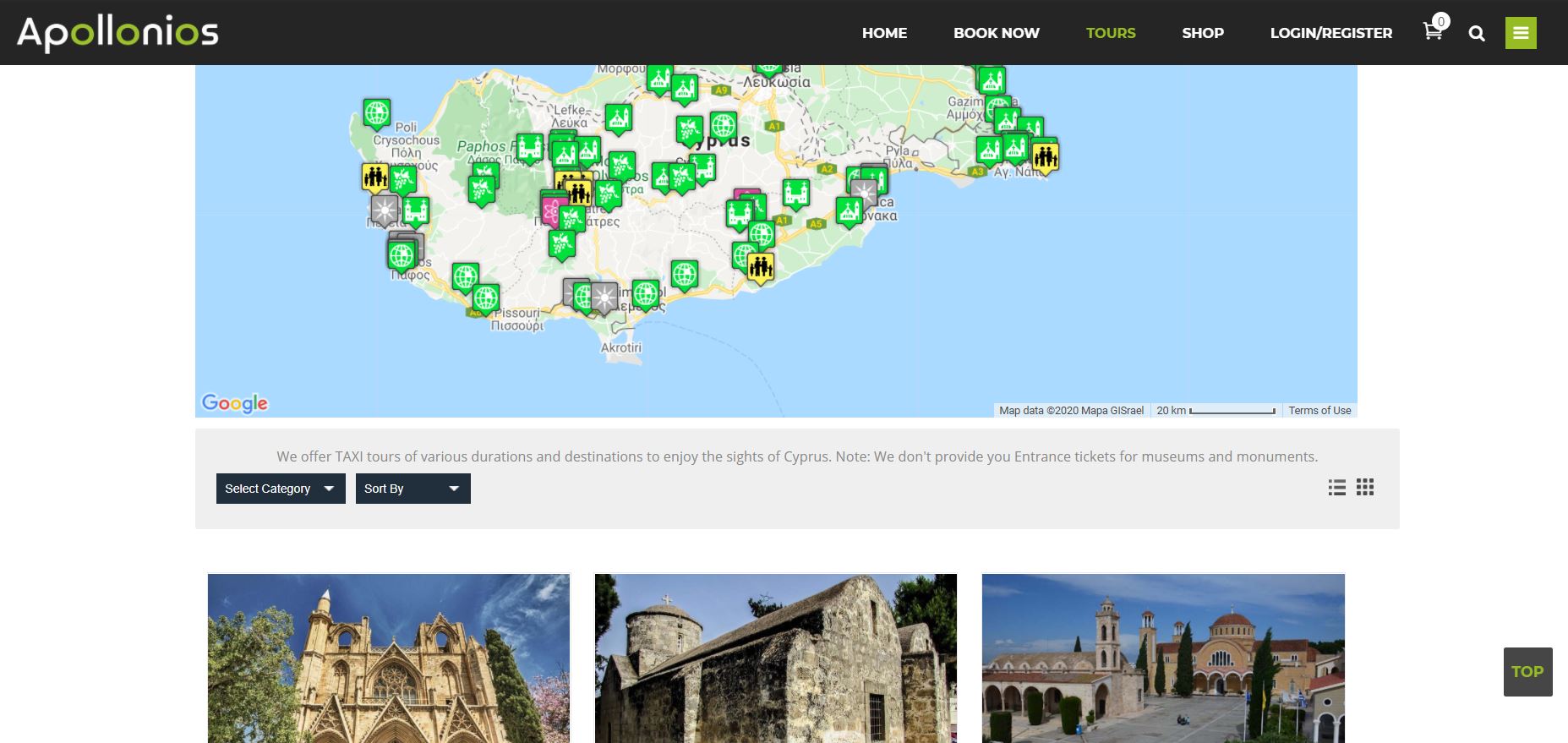Open the green hamburger menu button
1568x743 pixels.
pyautogui.click(x=1521, y=33)
